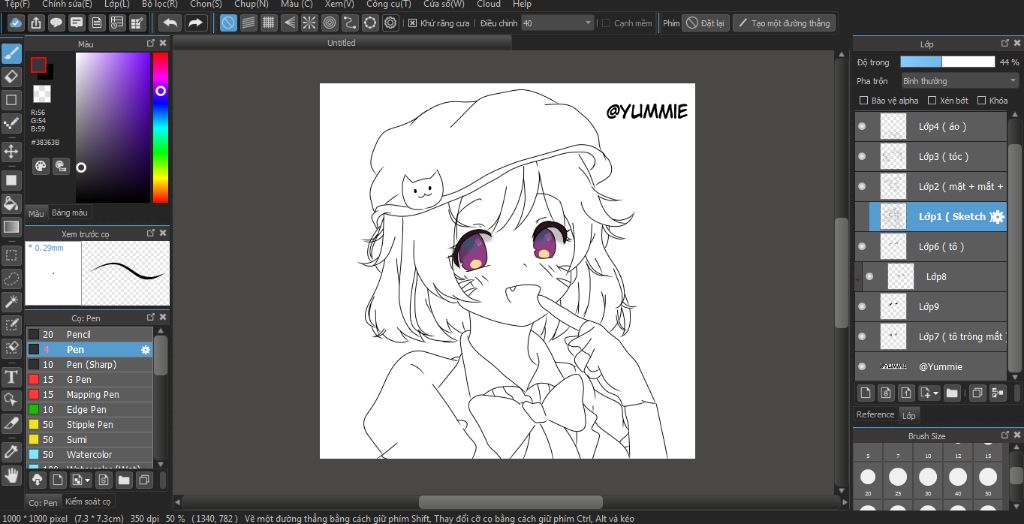Click the Redo arrow

click(195, 23)
